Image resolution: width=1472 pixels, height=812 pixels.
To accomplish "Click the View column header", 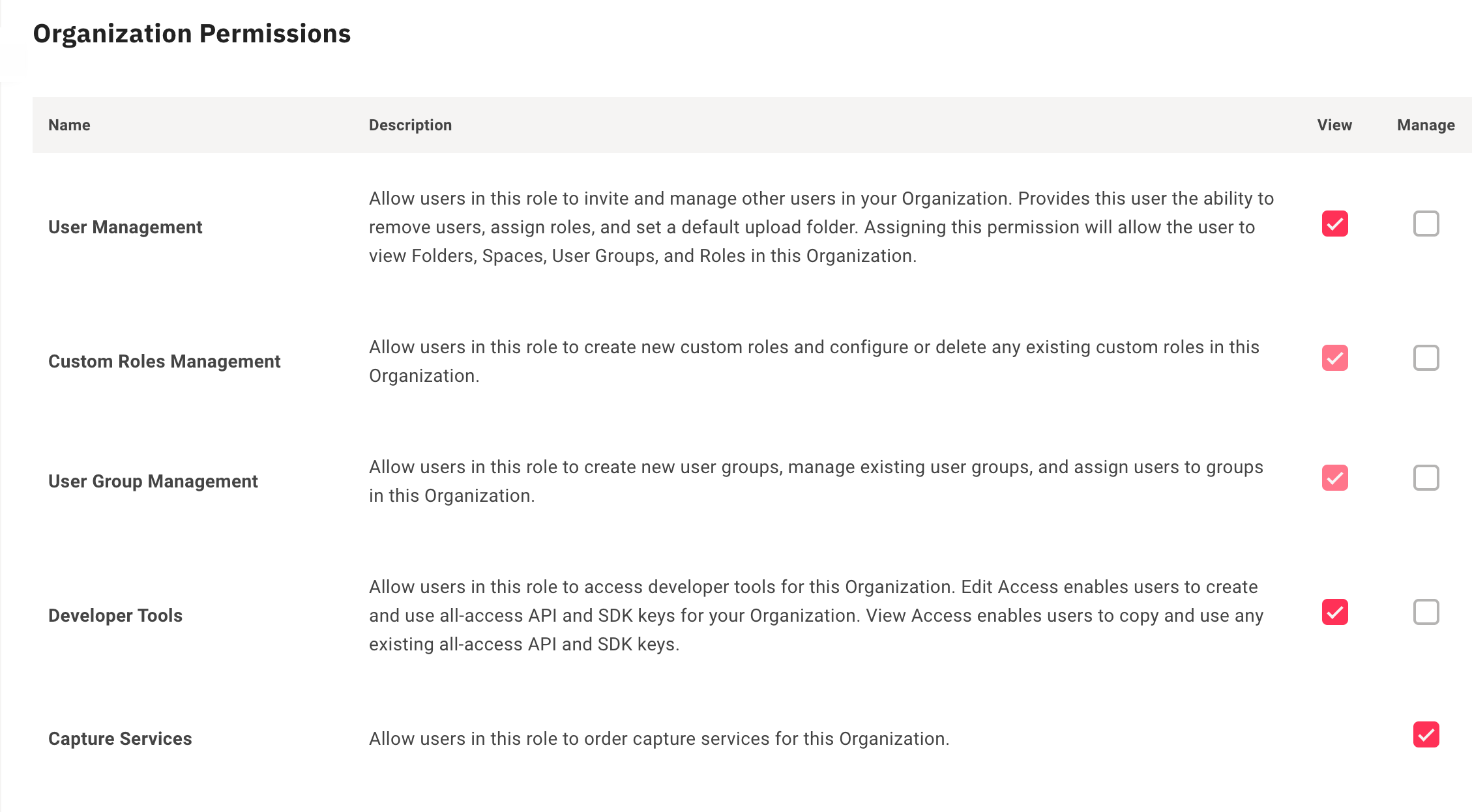I will coord(1334,124).
